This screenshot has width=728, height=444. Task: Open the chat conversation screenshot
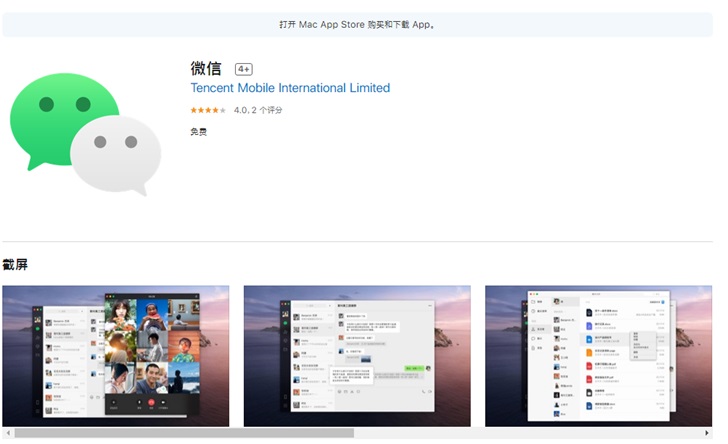(x=357, y=355)
